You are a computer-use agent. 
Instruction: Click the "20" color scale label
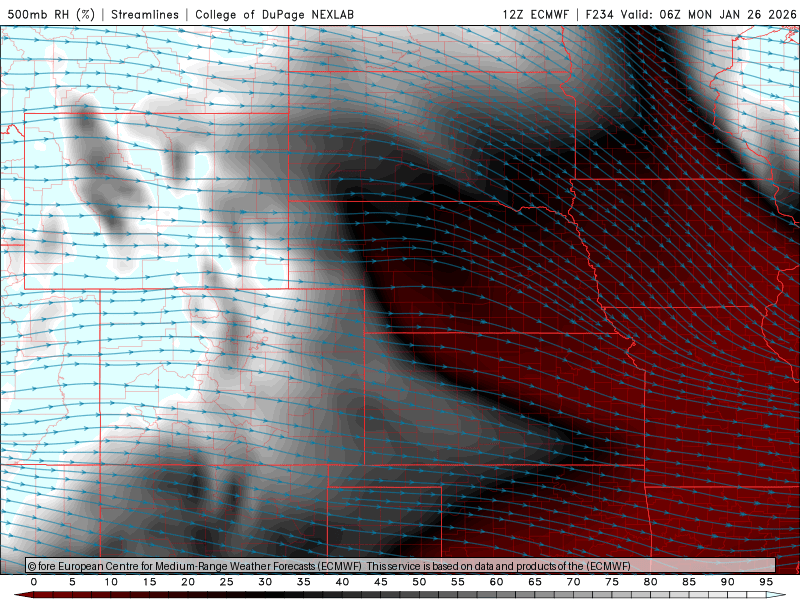pos(188,582)
